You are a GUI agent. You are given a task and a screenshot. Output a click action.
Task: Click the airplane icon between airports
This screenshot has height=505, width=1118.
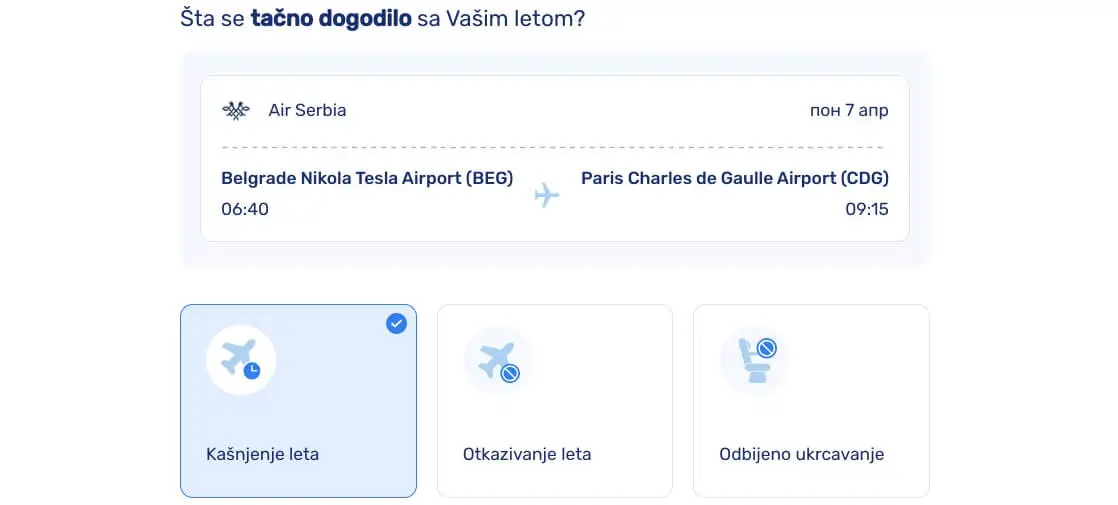tap(547, 194)
